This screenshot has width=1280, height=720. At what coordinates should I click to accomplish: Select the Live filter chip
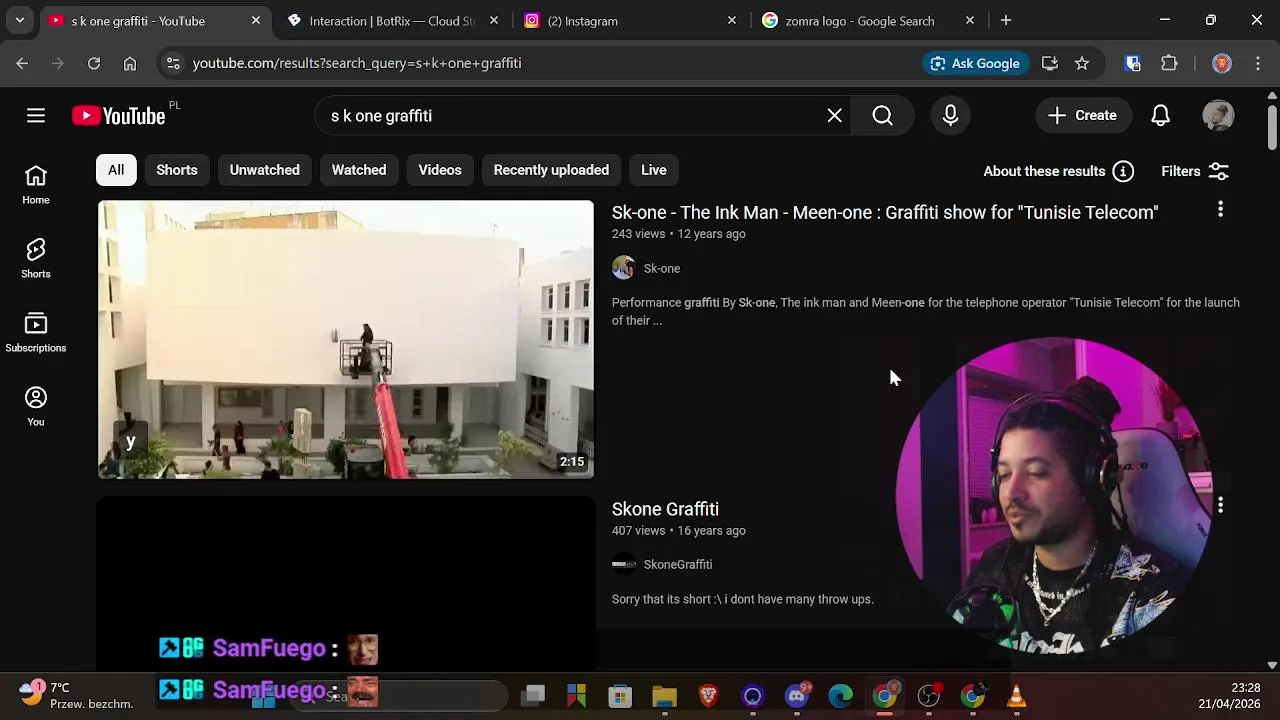pyautogui.click(x=654, y=170)
